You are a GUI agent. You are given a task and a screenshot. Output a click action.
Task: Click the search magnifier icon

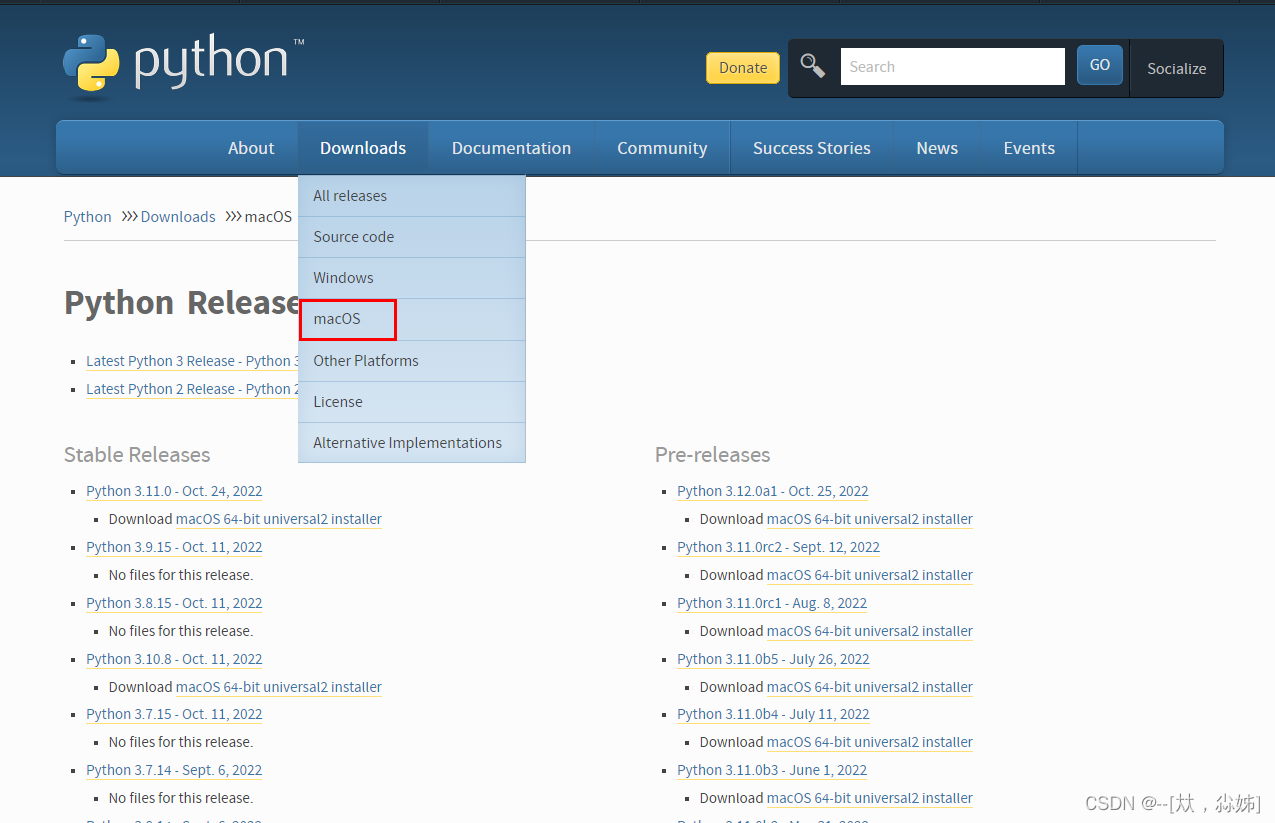tap(813, 66)
